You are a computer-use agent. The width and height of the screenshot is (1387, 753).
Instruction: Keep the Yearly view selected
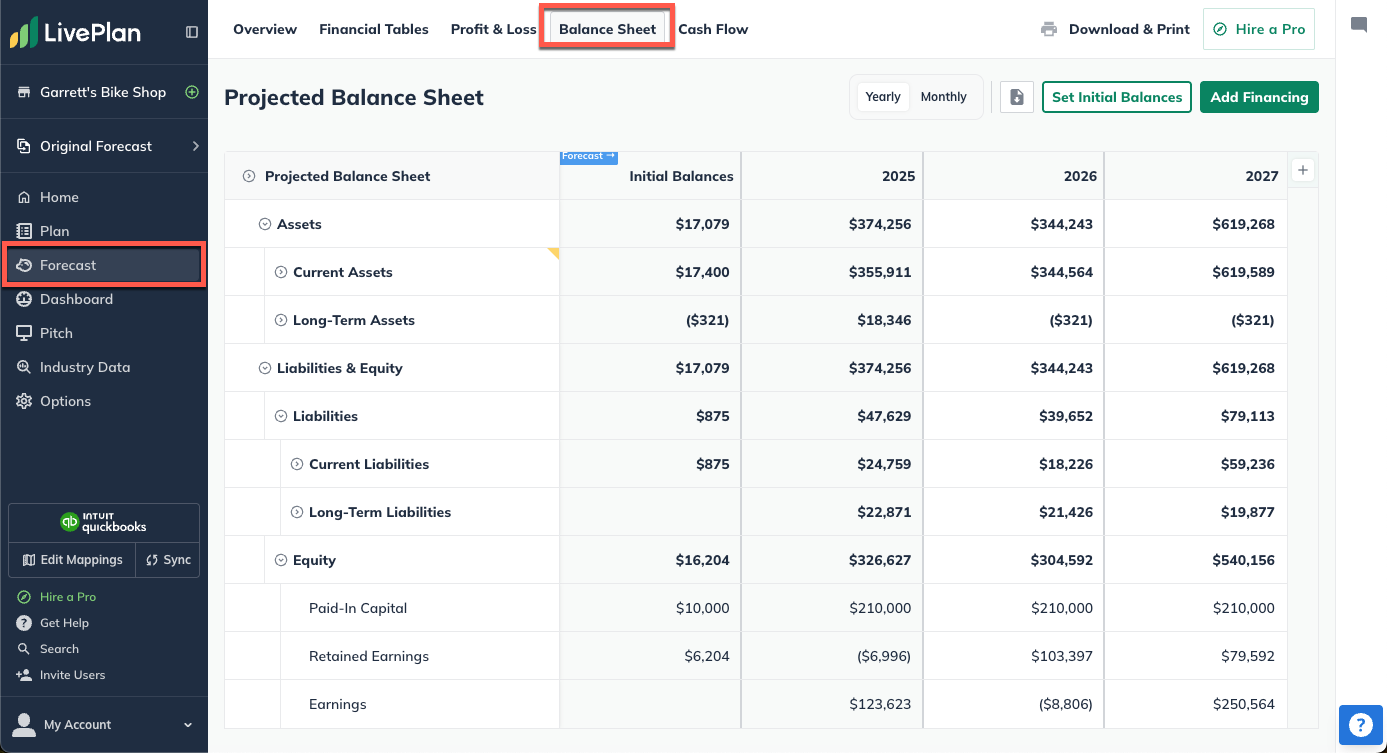883,96
